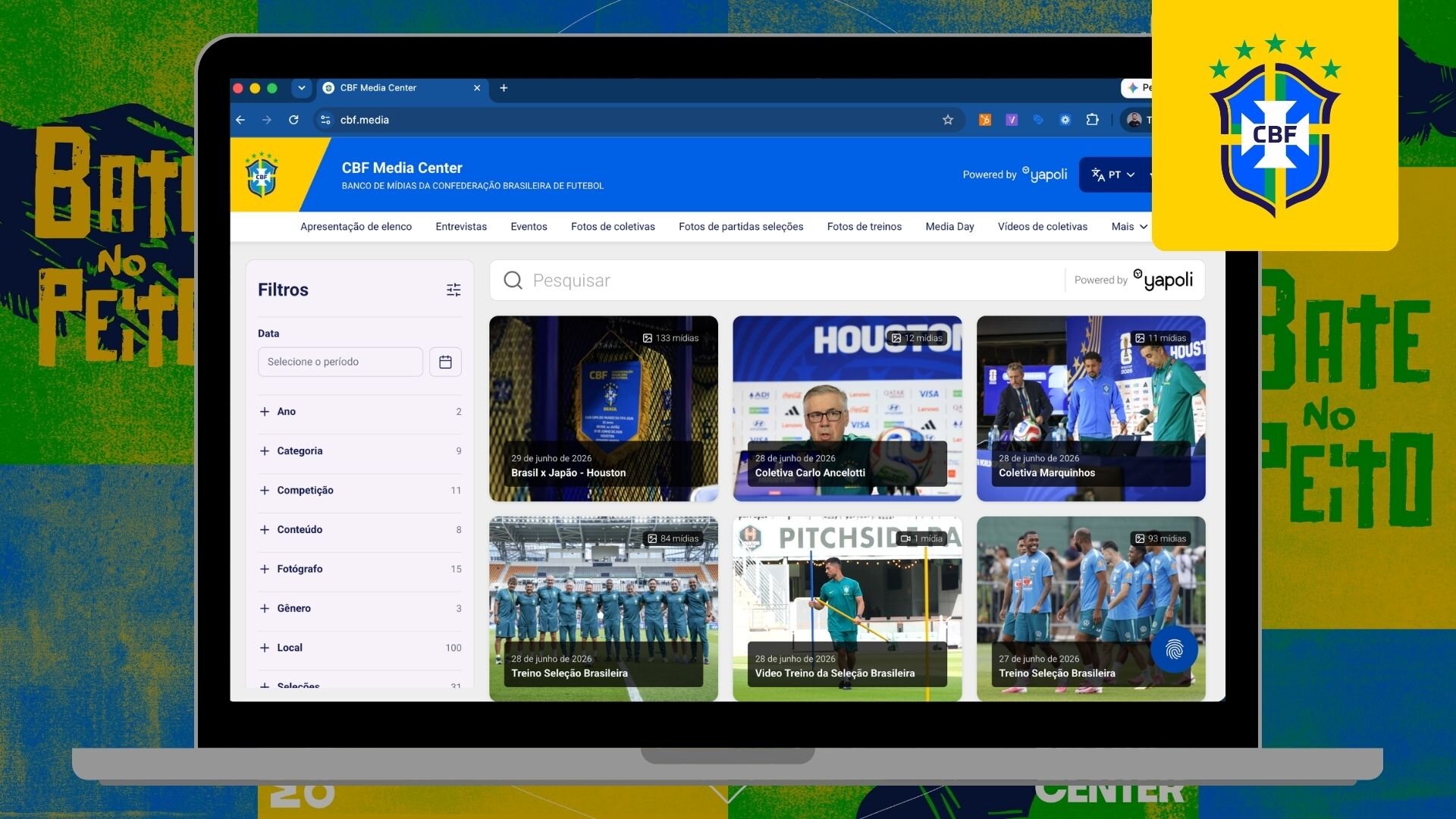
Task: Expand the Competição filter
Action: click(x=359, y=491)
